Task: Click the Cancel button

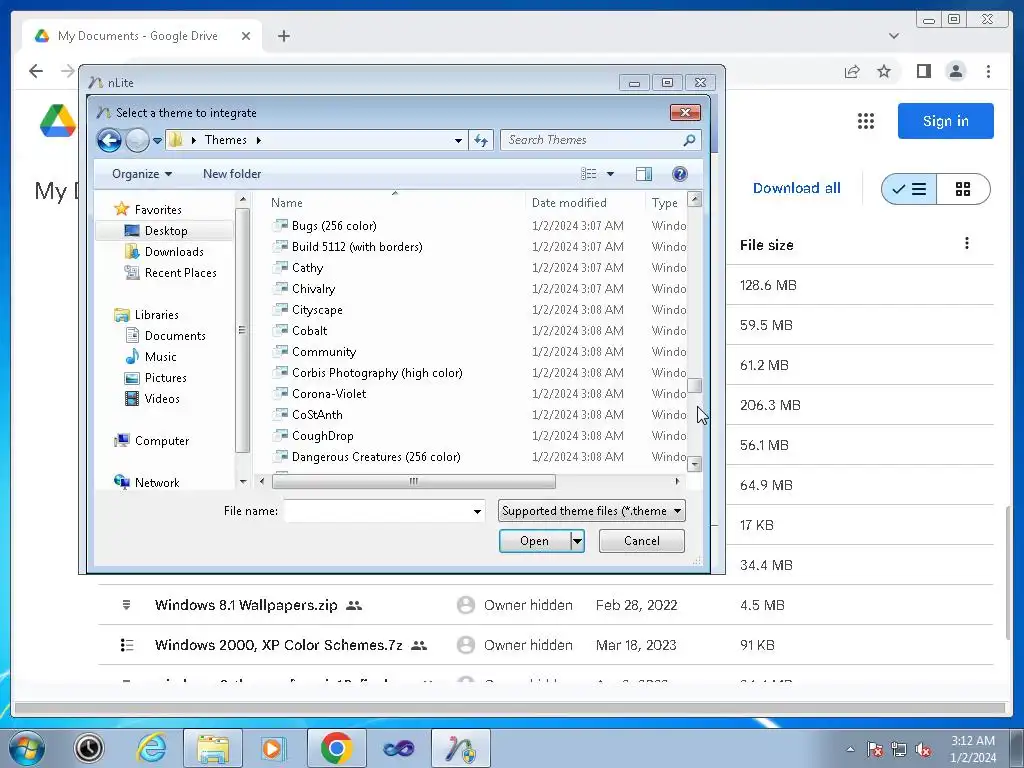Action: [641, 541]
